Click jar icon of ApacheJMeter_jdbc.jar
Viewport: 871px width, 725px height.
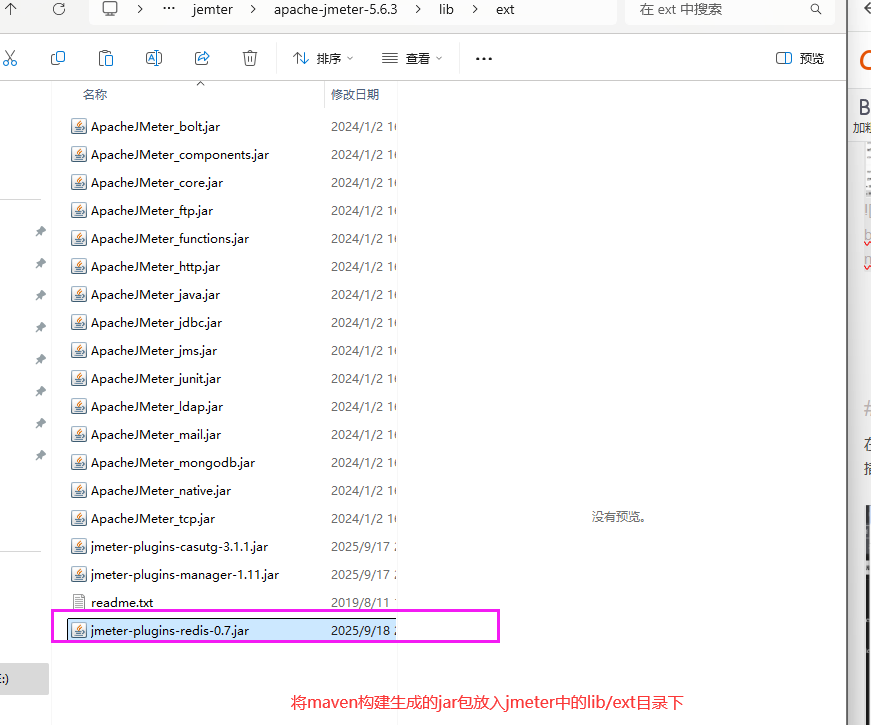(x=79, y=323)
